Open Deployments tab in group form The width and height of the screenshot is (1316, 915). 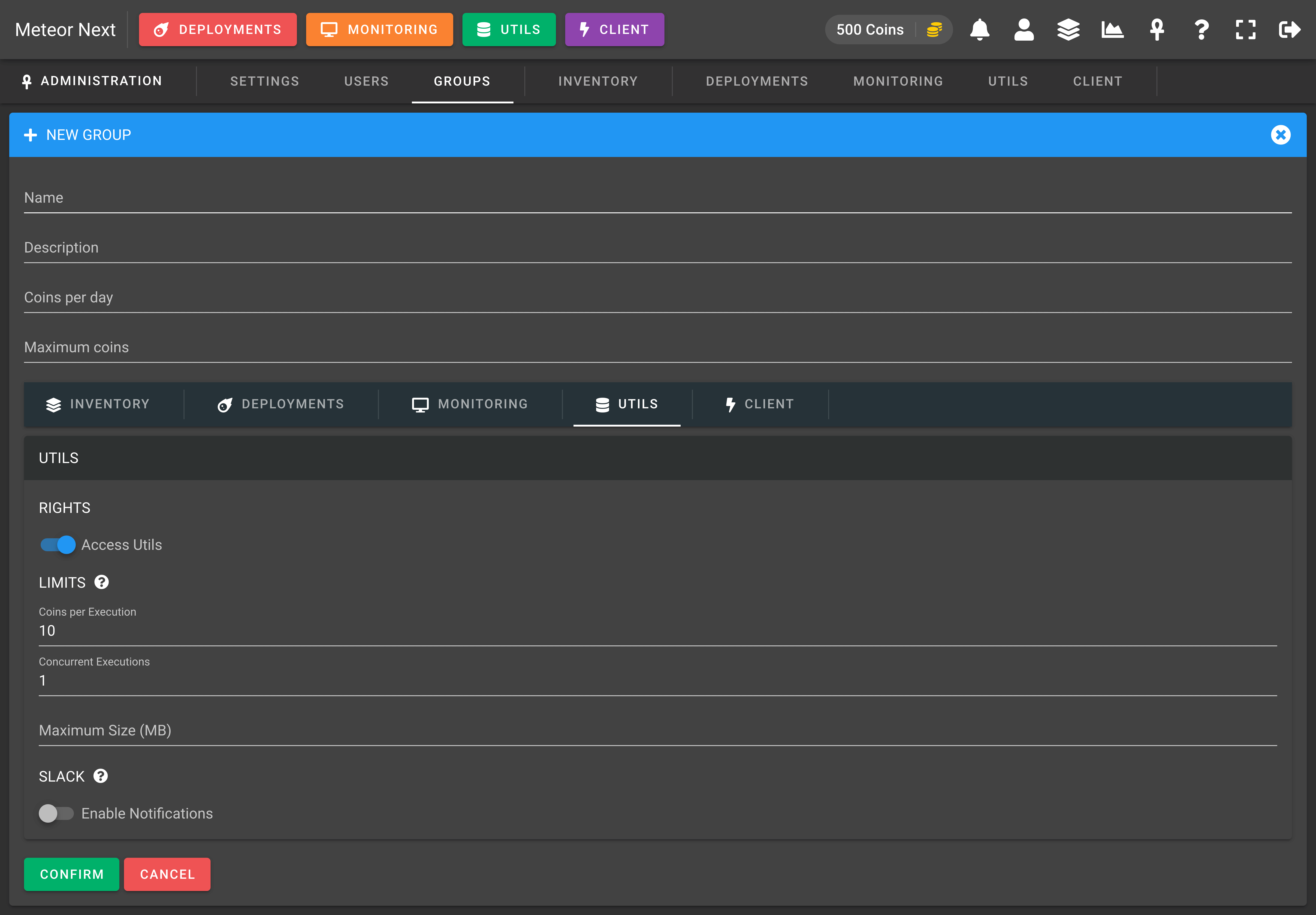pos(281,404)
